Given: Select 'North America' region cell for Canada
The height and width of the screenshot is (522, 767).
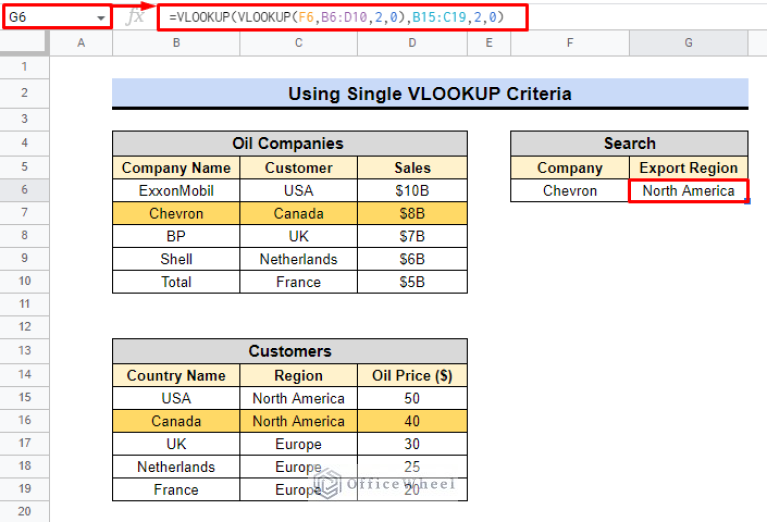Looking at the screenshot, I should [x=298, y=421].
